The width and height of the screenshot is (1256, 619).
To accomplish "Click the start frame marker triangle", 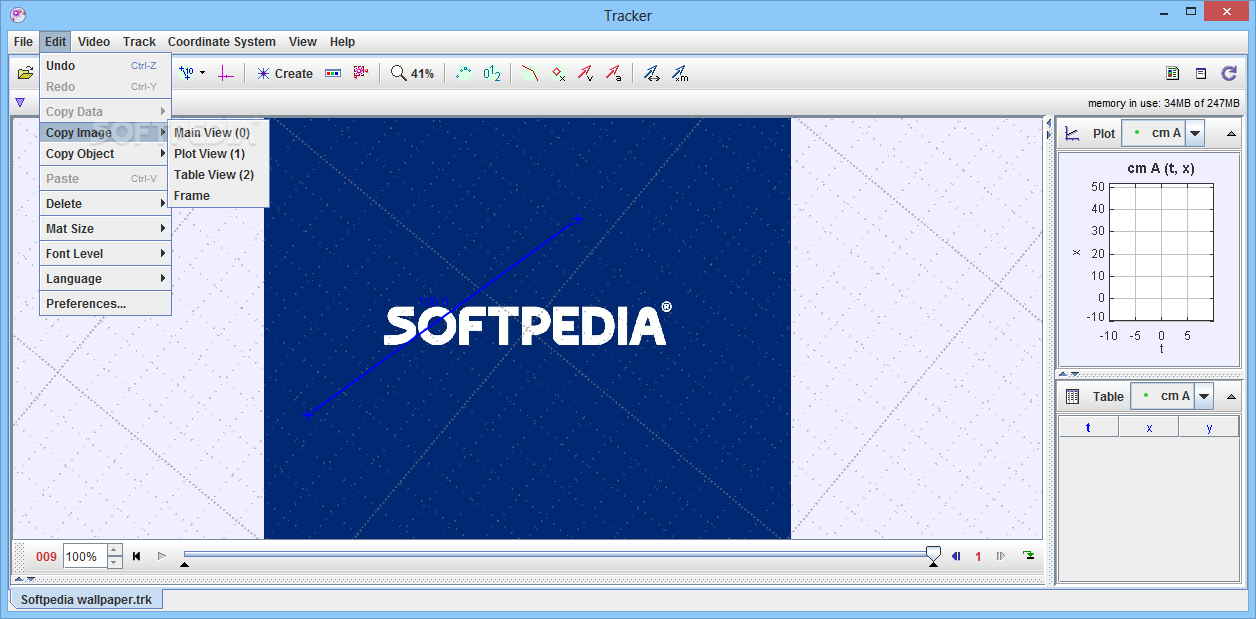I will pos(184,564).
